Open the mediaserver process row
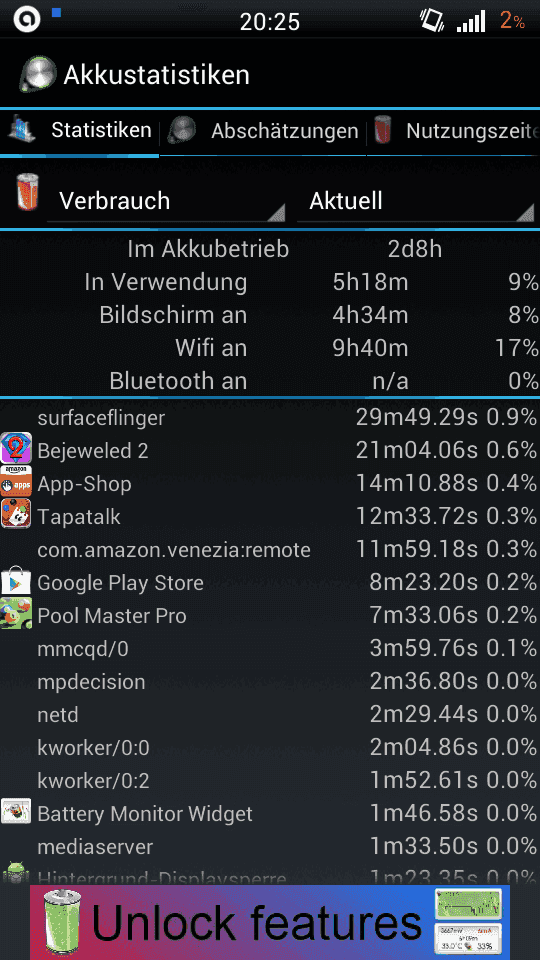Screen dimensions: 540x960 tap(270, 847)
